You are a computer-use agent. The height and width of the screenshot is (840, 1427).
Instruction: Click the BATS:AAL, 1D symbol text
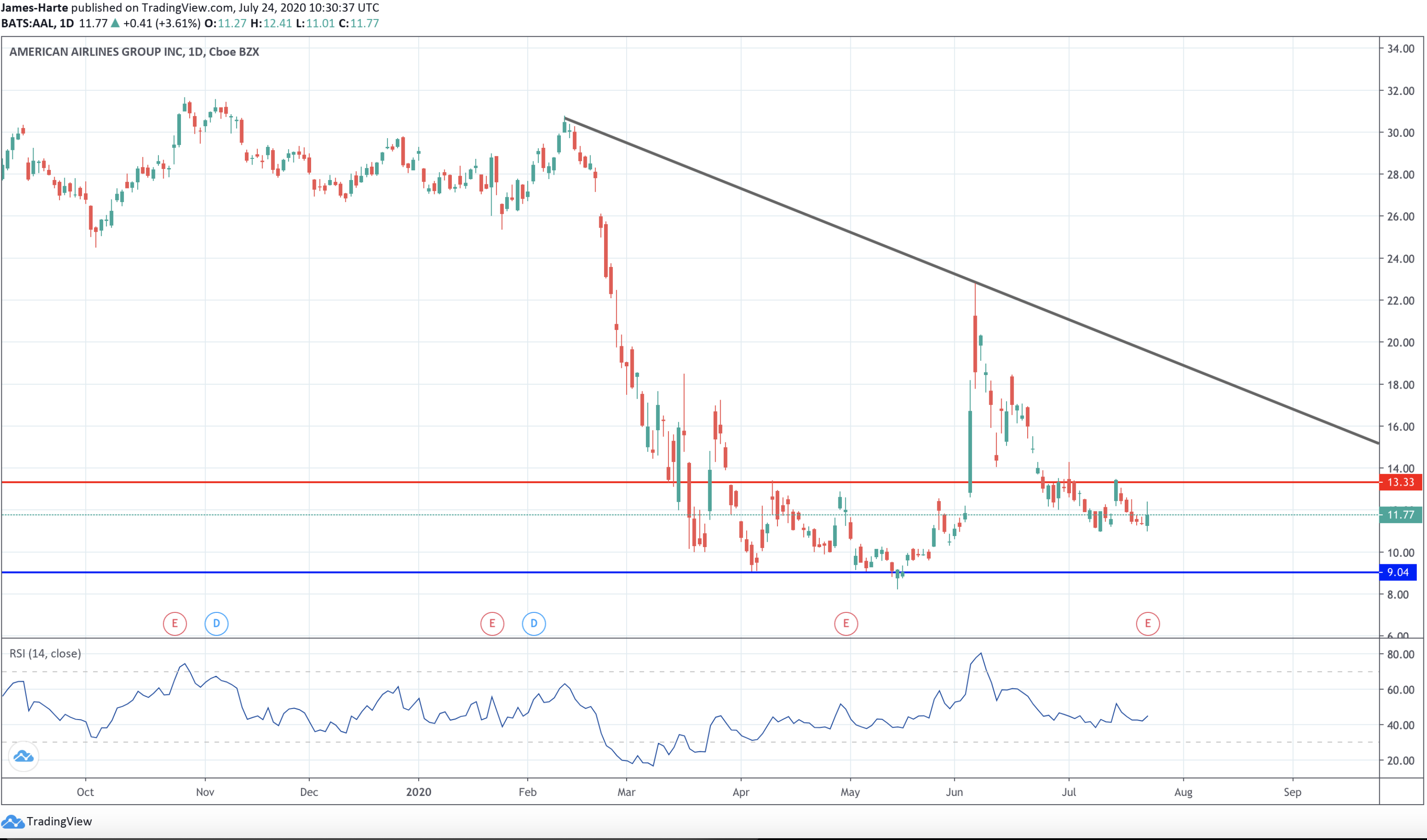38,24
